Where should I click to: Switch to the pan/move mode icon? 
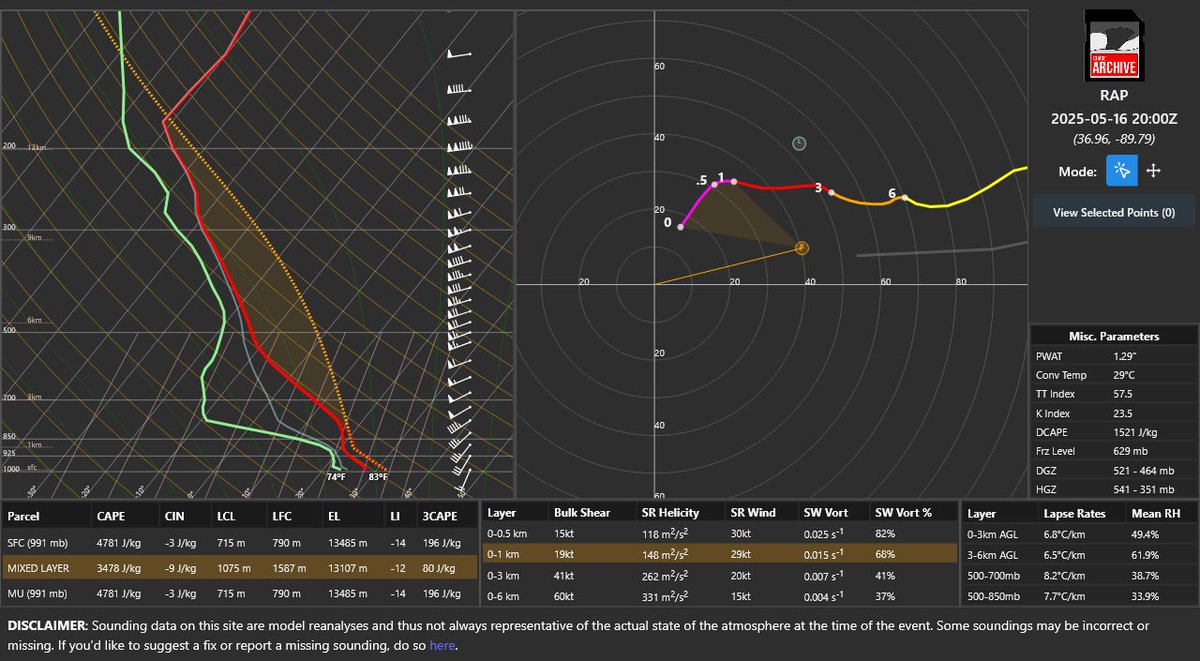pos(1153,171)
